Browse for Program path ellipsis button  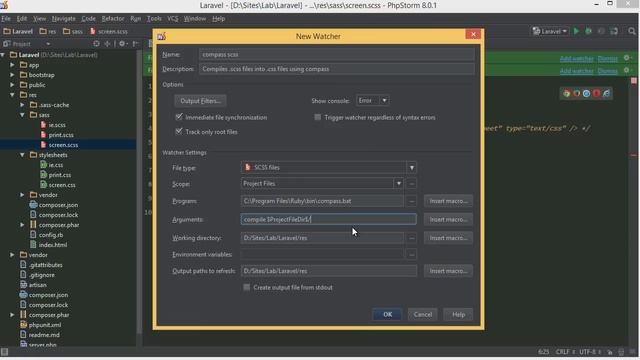coord(411,201)
